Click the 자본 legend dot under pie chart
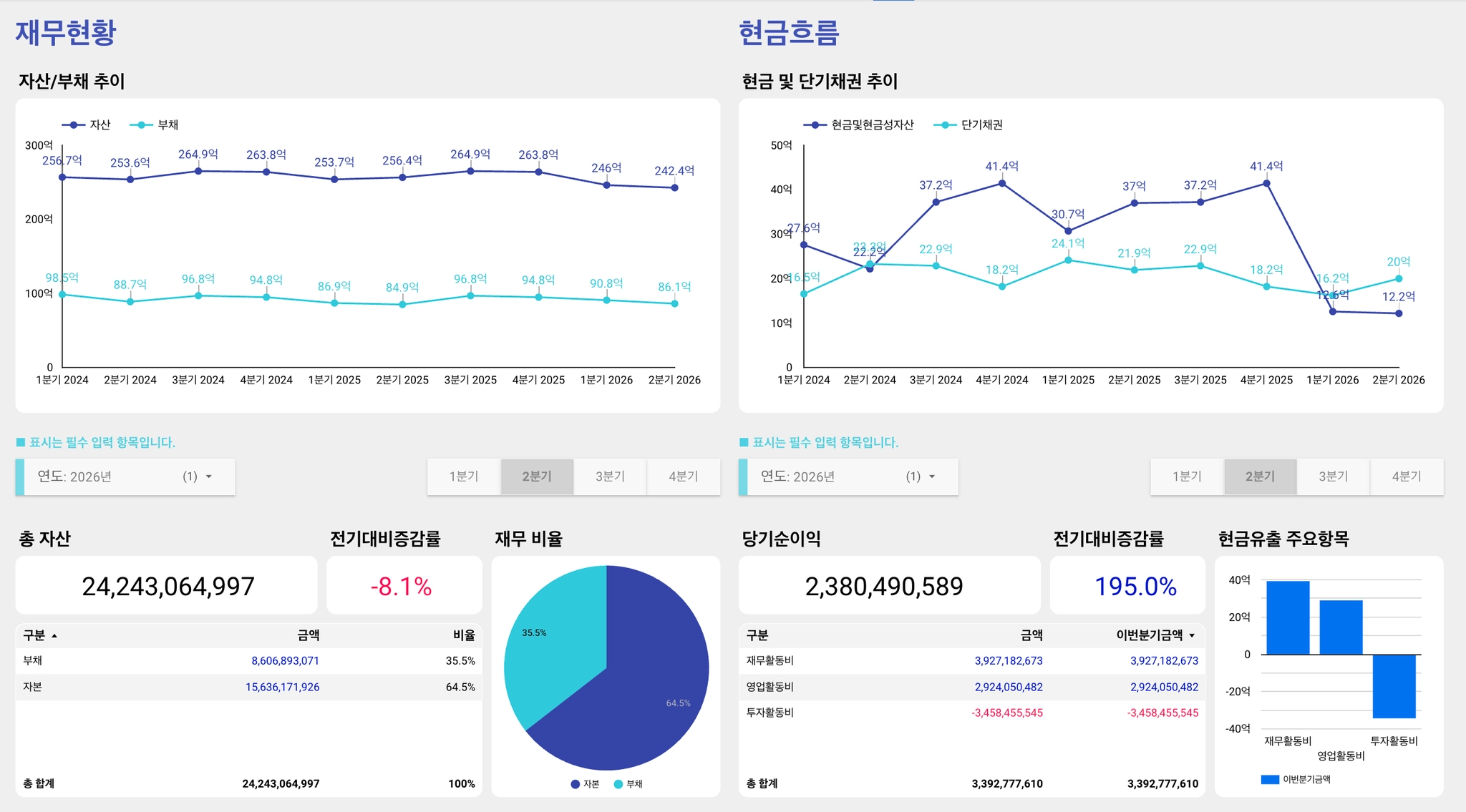1466x812 pixels. (575, 784)
